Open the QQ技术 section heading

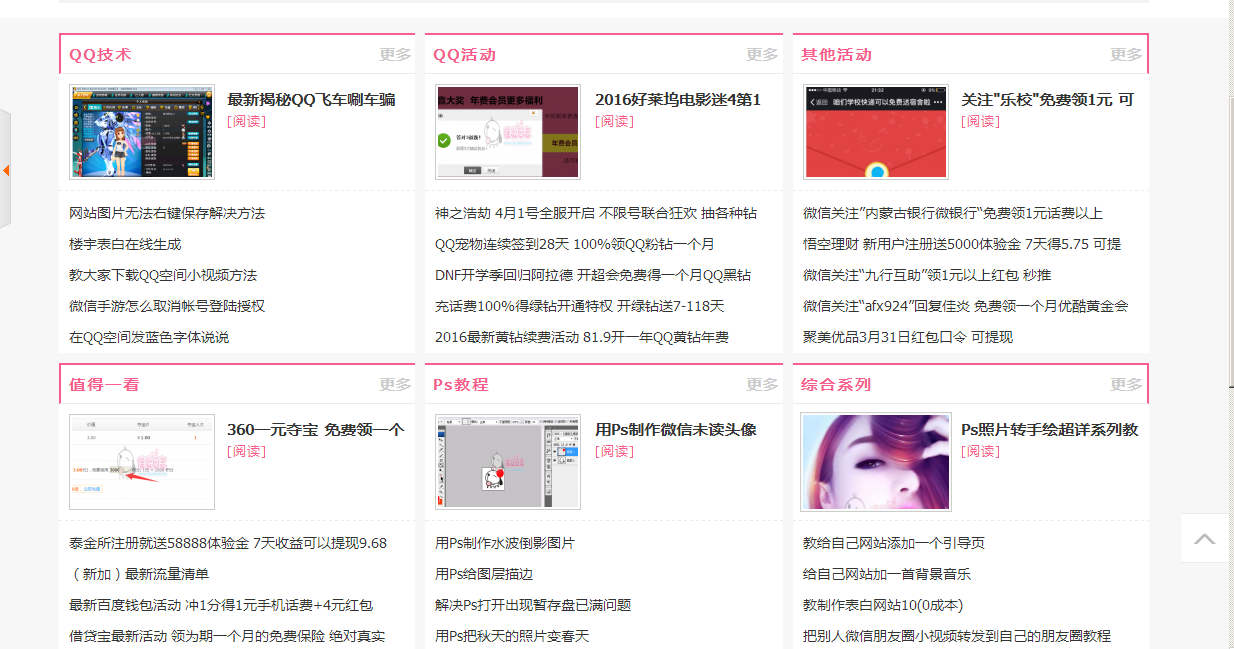[x=100, y=55]
